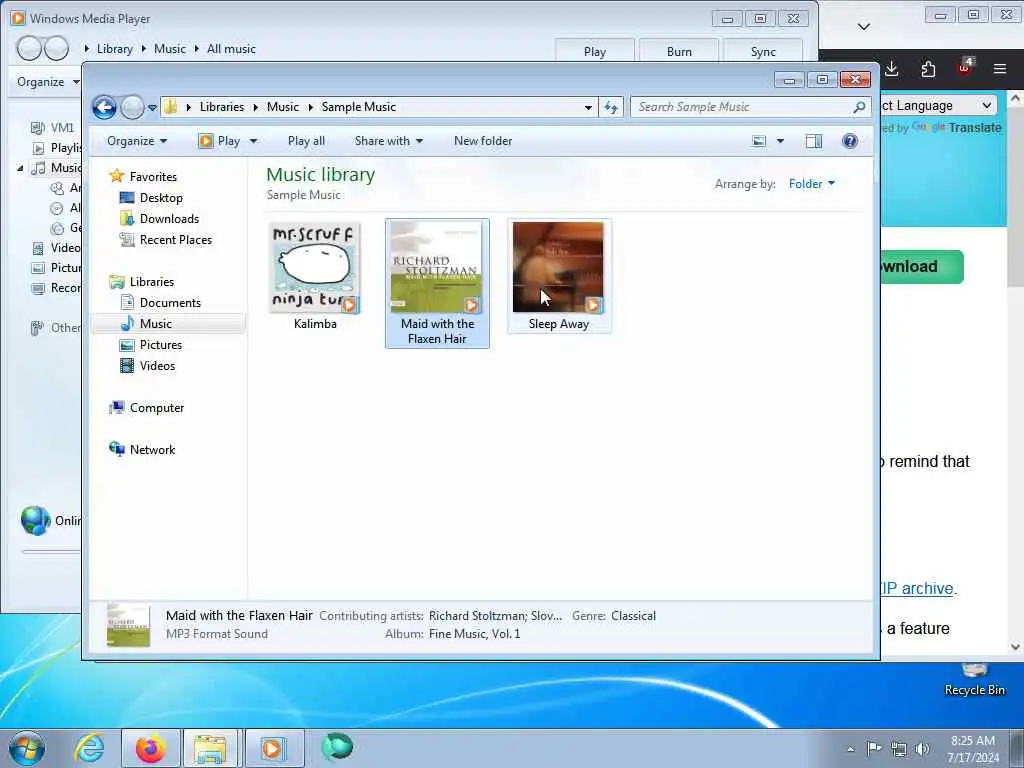The height and width of the screenshot is (768, 1024).
Task: Open the Organize menu in Explorer
Action: 137,141
